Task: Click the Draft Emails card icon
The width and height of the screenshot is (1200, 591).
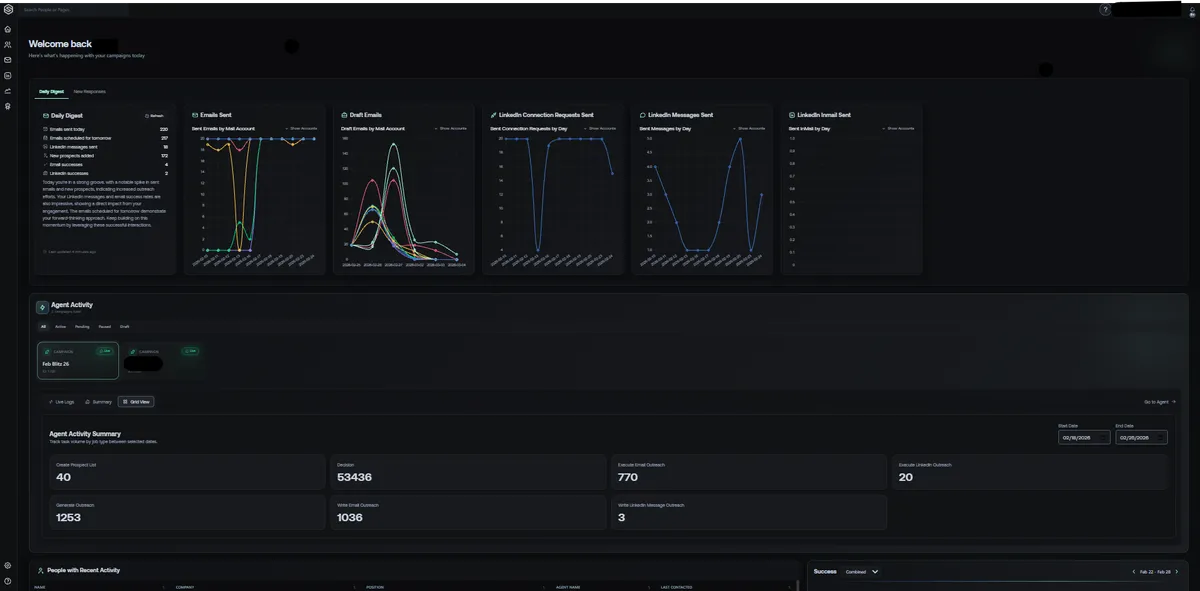Action: 344,115
